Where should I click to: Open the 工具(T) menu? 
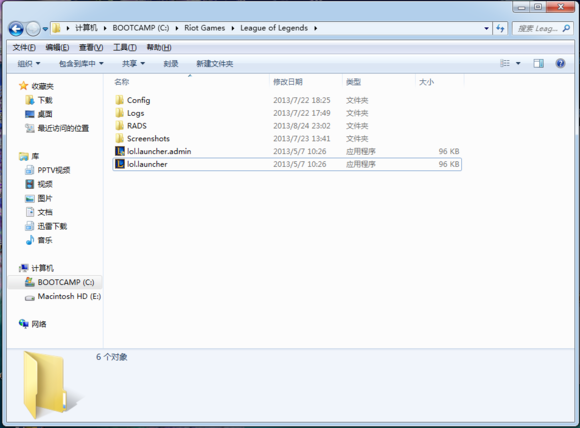125,47
